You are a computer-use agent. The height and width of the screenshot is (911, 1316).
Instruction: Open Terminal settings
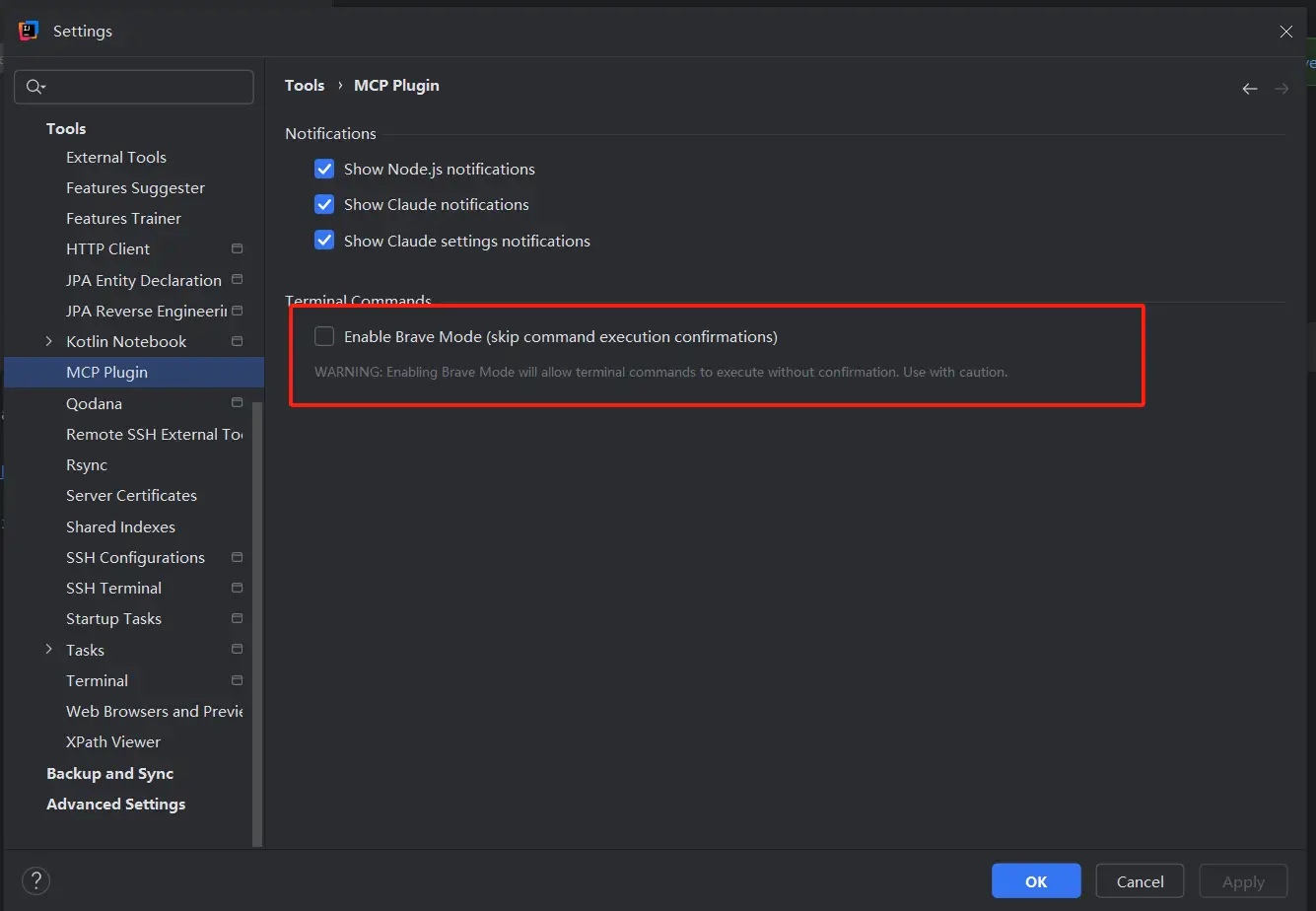97,680
